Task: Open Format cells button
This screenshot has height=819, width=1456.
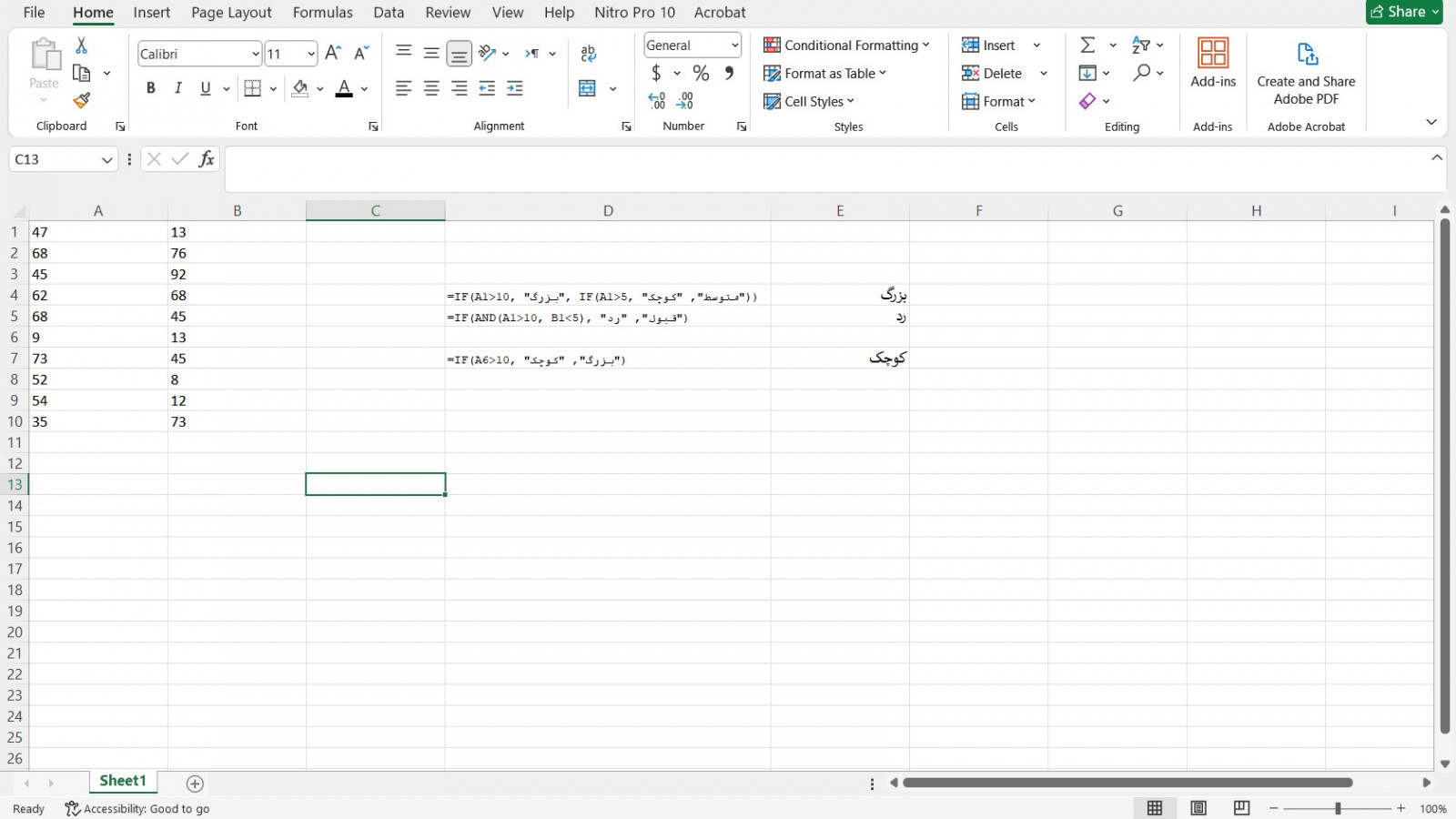Action: pyautogui.click(x=998, y=101)
